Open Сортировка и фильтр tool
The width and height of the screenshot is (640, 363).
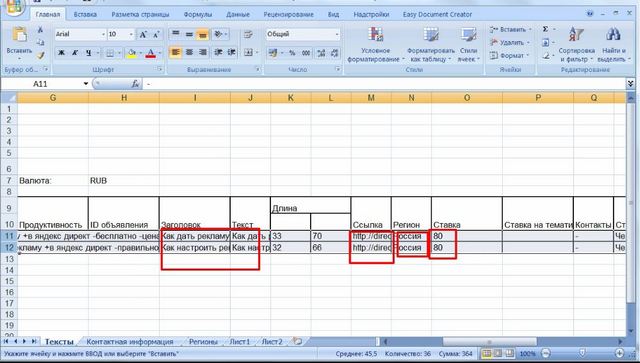click(x=576, y=36)
